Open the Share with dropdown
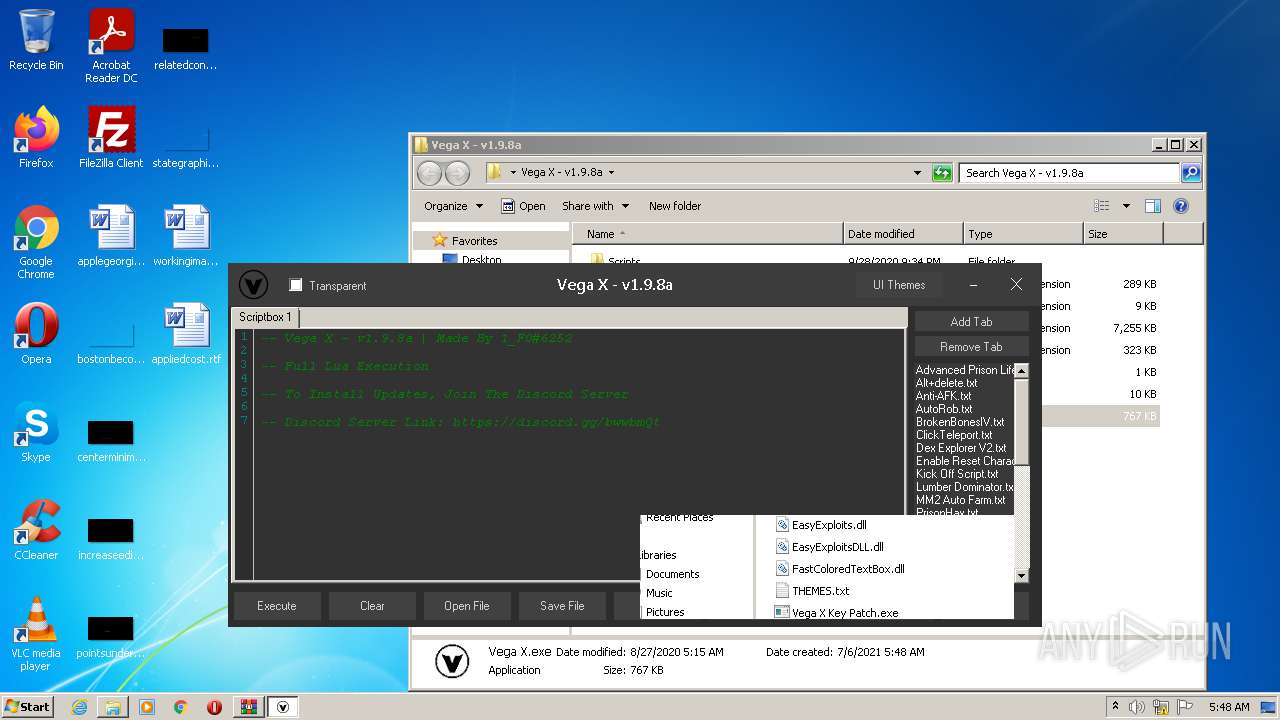1280x720 pixels. pos(595,206)
